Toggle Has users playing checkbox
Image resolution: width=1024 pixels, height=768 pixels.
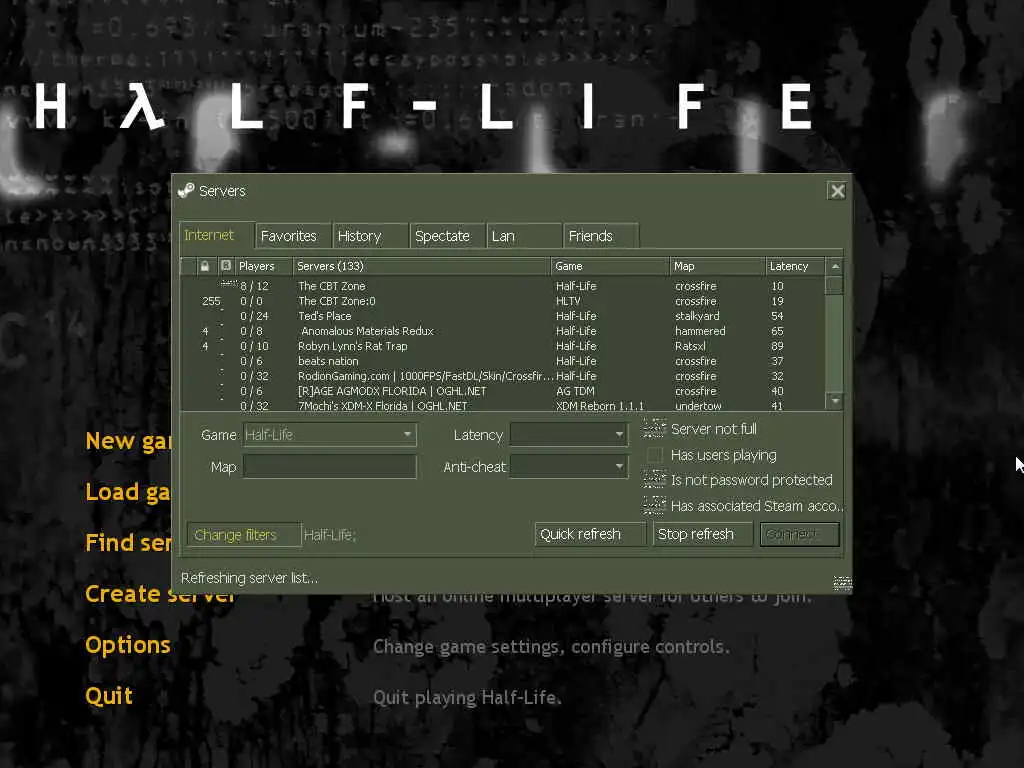click(x=654, y=455)
